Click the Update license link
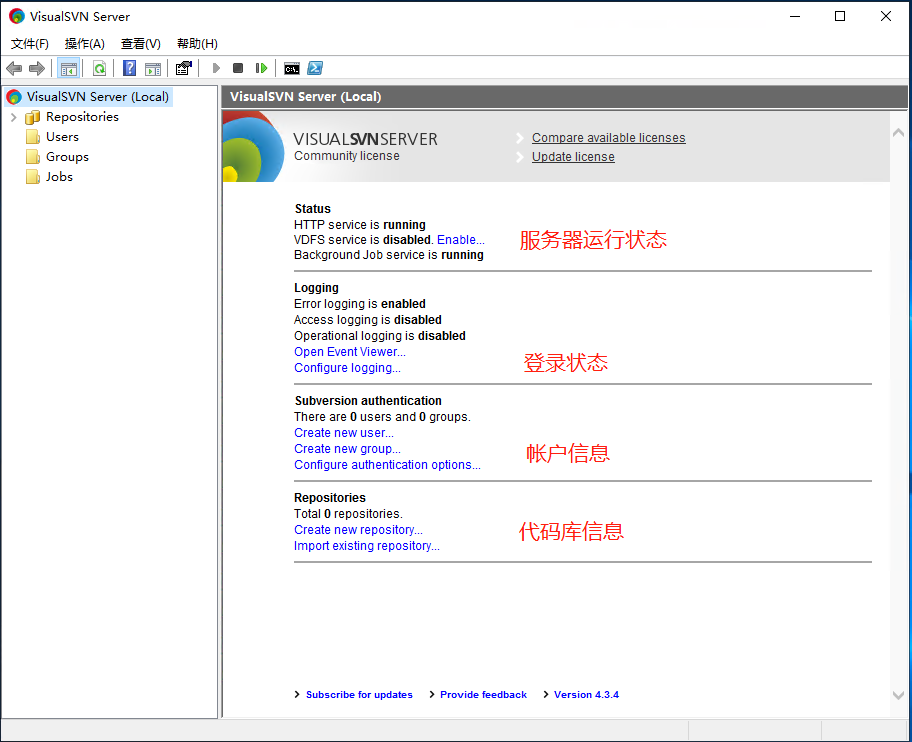This screenshot has width=912, height=742. [x=573, y=157]
